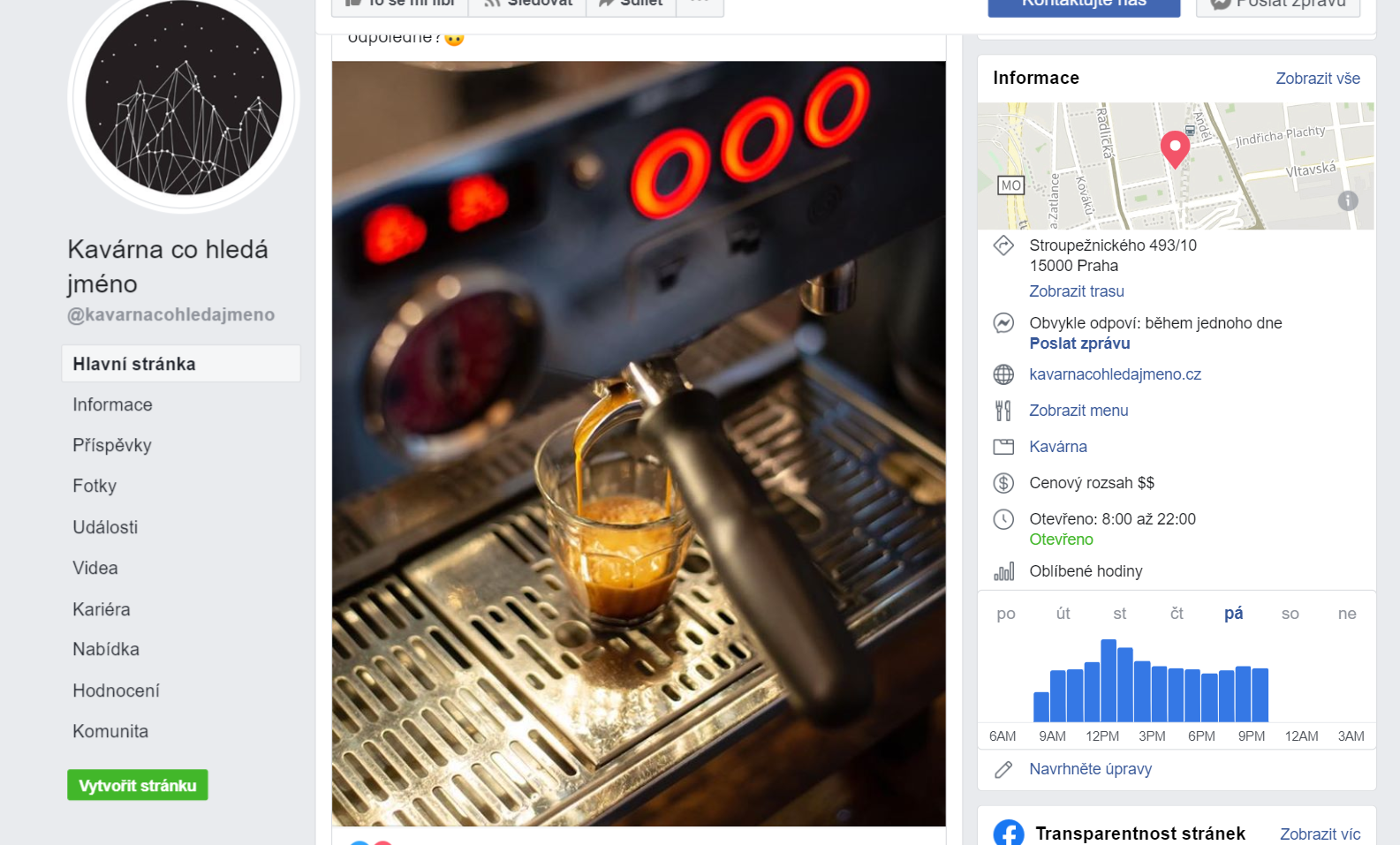The image size is (1400, 845).
Task: Click the Otevřeno: 8:00 až 22:00 hours
Action: pos(1112,519)
